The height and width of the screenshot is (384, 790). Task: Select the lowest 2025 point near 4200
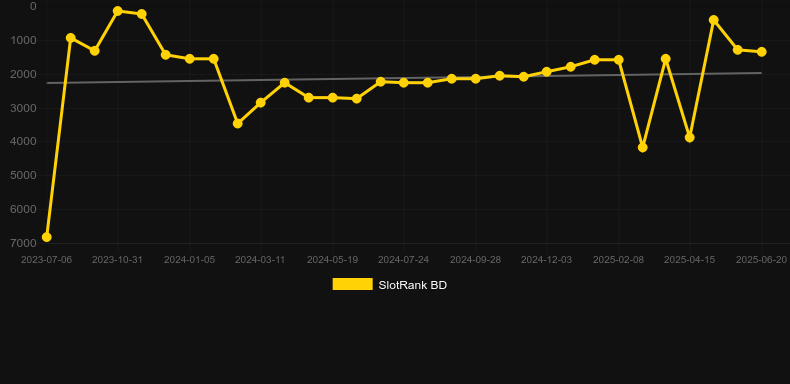(642, 148)
